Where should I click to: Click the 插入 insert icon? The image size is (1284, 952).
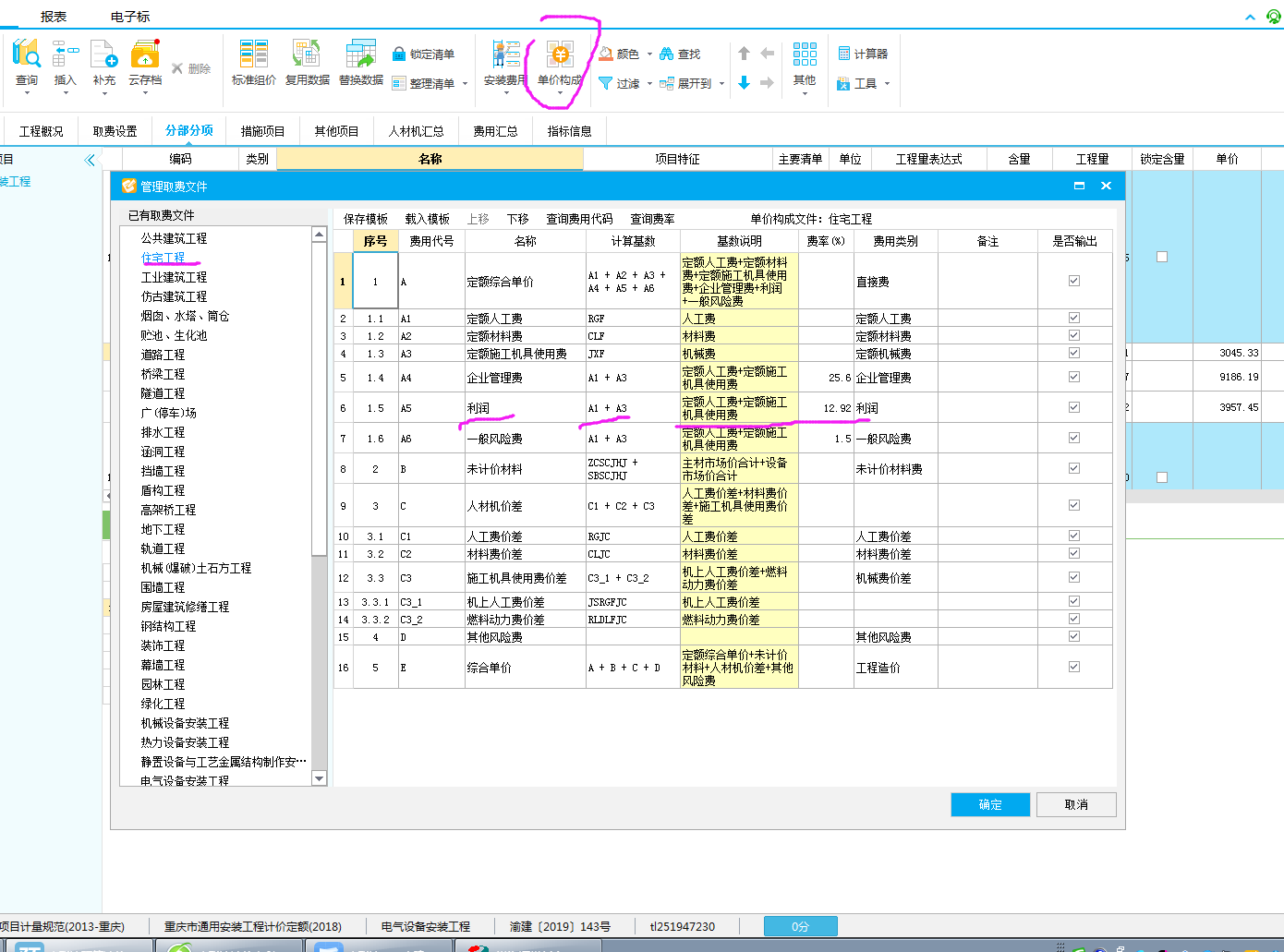(x=65, y=54)
